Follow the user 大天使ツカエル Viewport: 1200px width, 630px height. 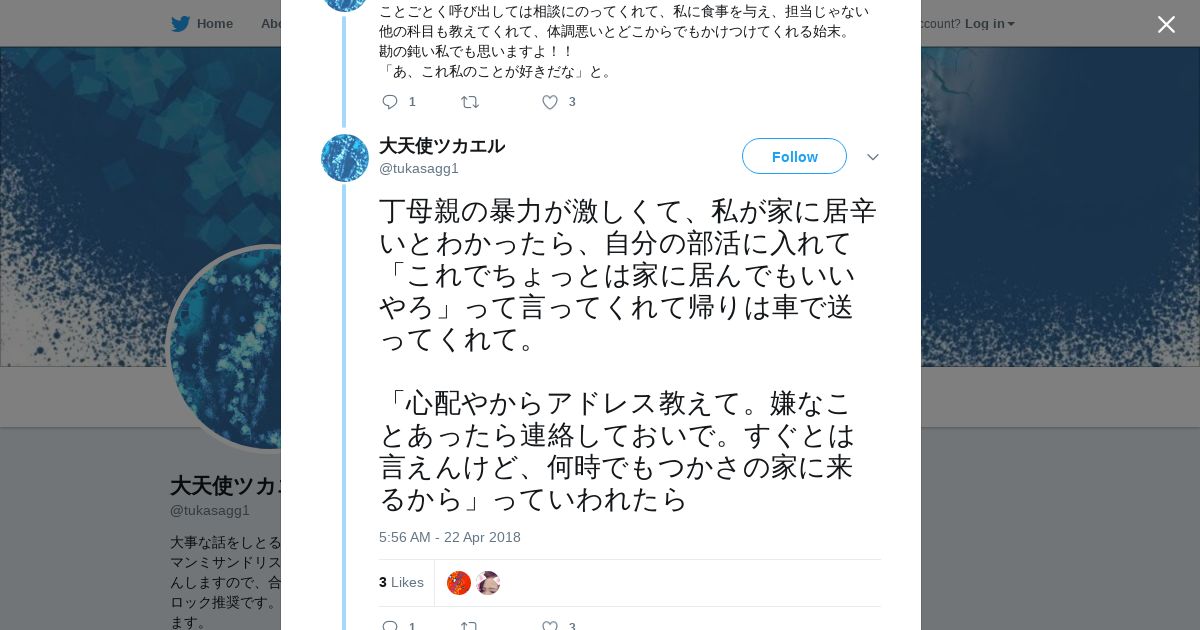point(794,157)
